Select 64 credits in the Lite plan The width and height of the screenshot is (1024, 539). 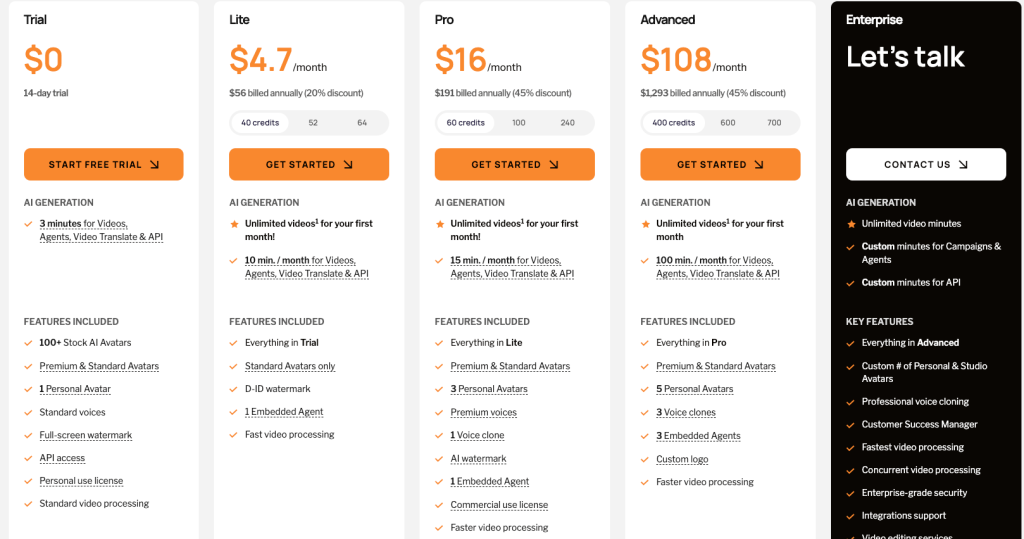click(362, 123)
